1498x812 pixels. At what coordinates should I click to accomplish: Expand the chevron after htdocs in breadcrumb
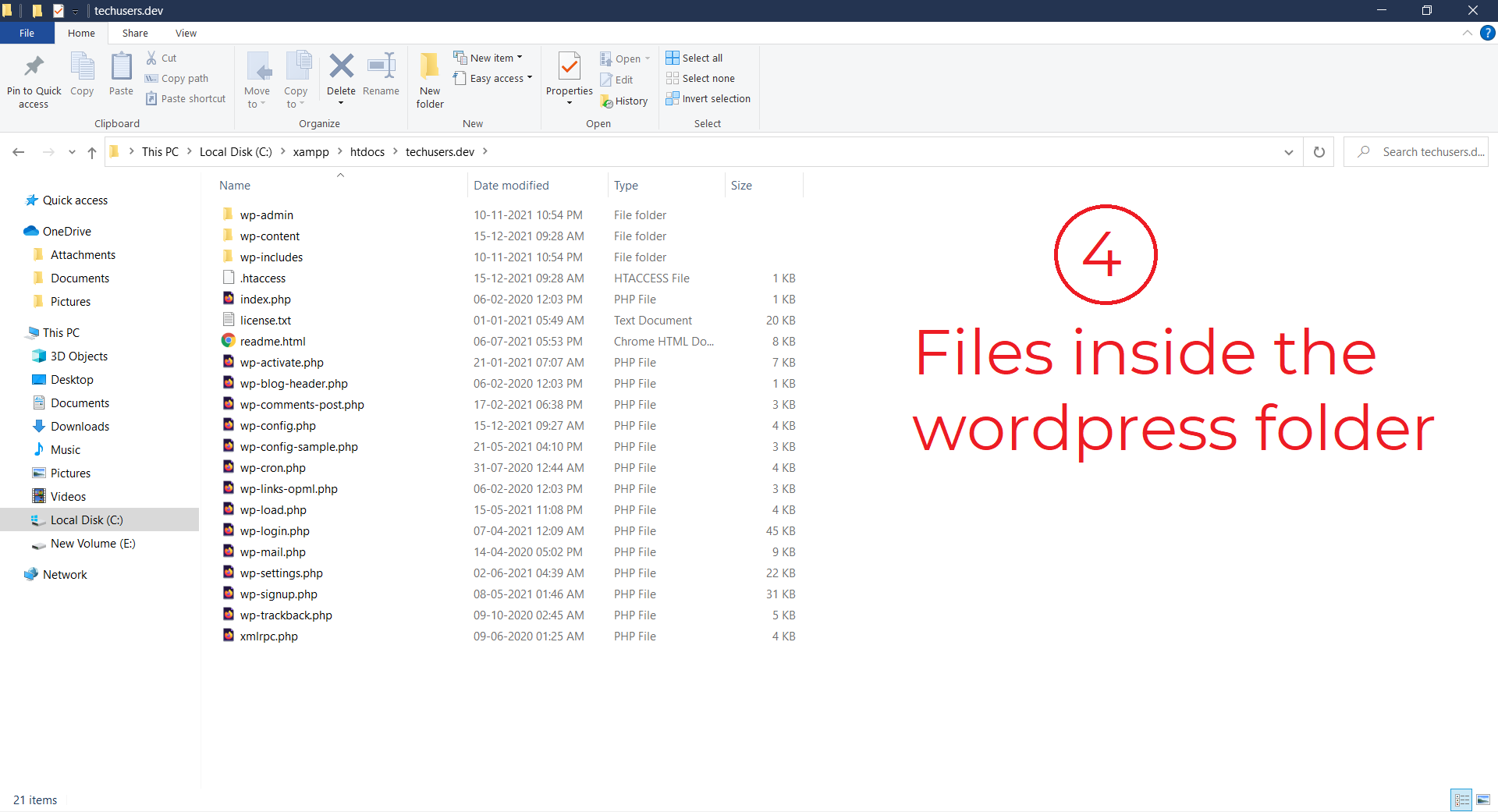pos(395,151)
